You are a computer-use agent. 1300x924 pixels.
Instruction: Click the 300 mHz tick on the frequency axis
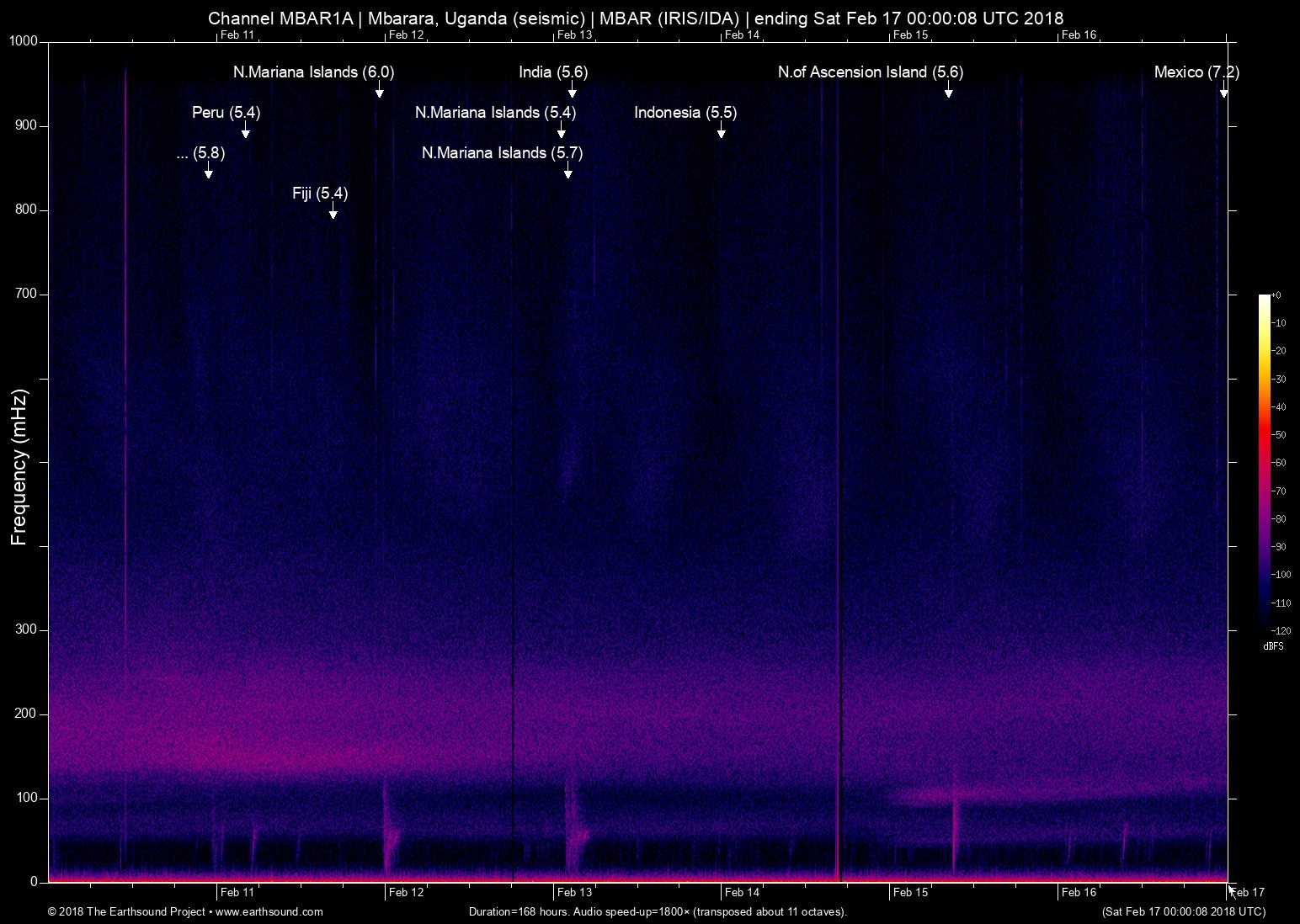pos(27,629)
